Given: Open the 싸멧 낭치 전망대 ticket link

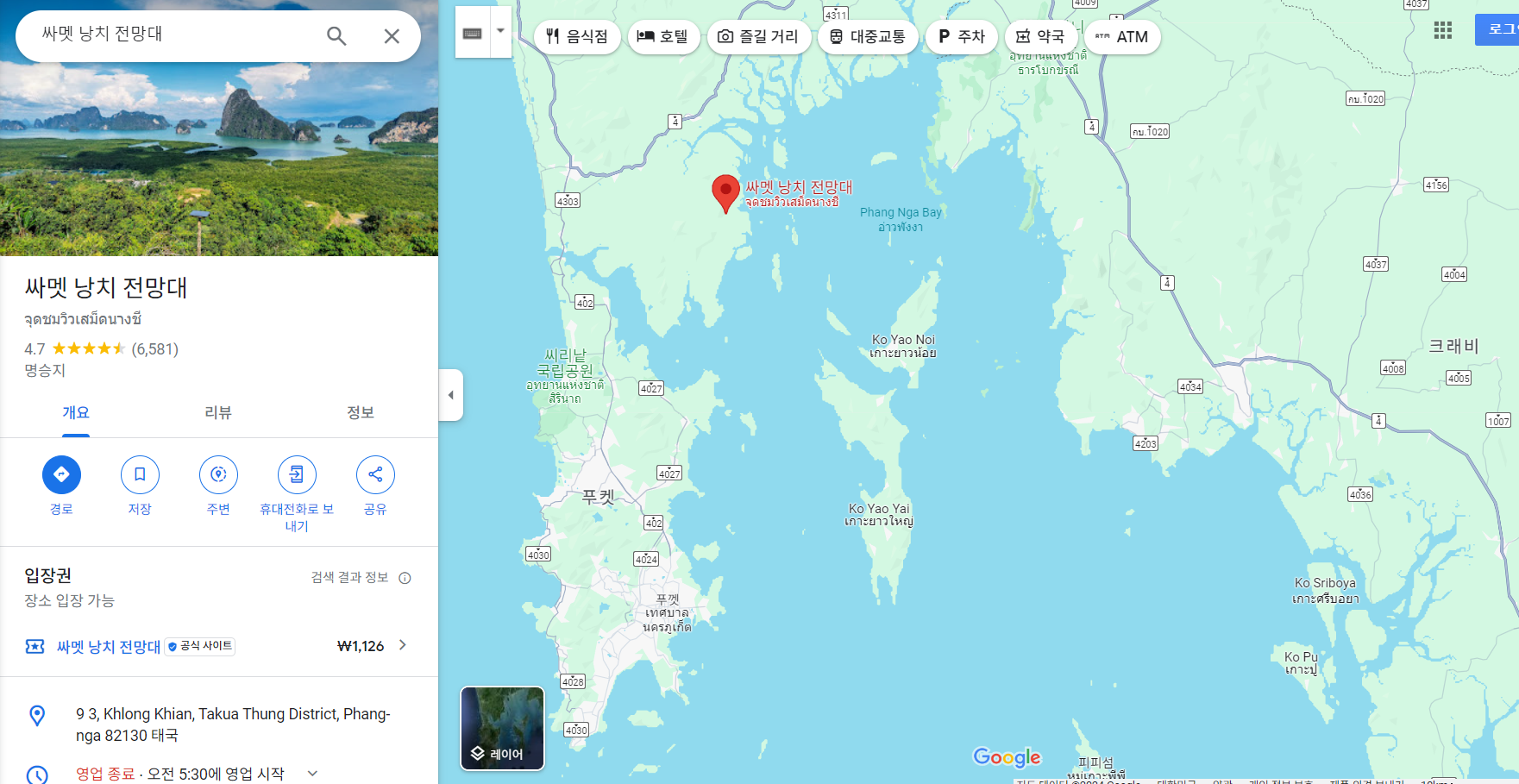Looking at the screenshot, I should tap(109, 647).
